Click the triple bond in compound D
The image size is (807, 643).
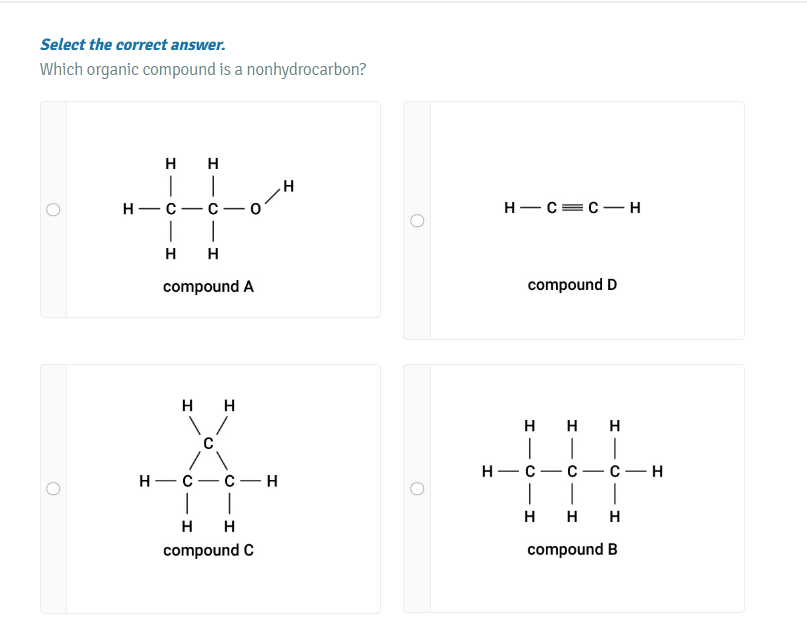tap(572, 207)
